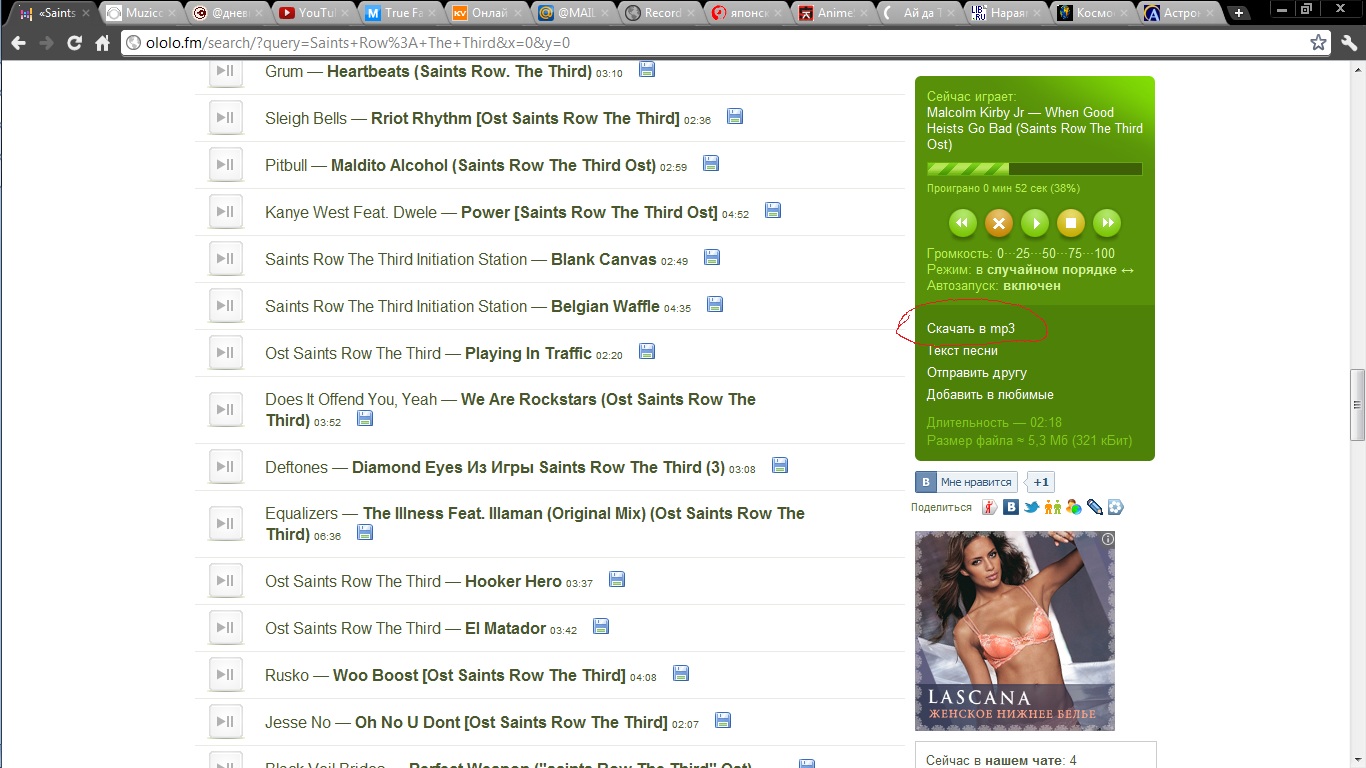Viewport: 1366px width, 768px height.
Task: Skip to next track in the player
Action: [1106, 223]
